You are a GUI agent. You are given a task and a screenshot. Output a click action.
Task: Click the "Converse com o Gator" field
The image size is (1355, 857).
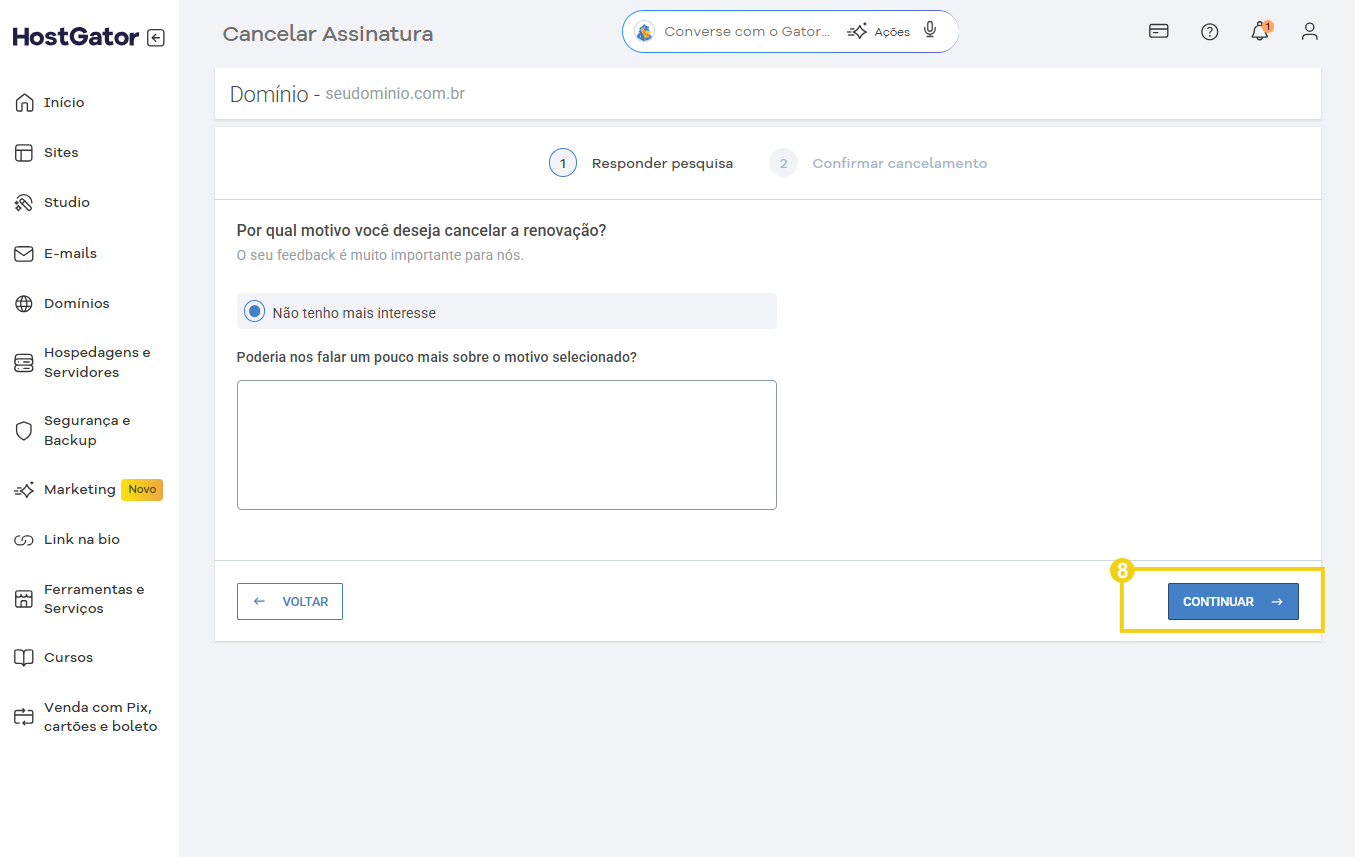(x=747, y=32)
